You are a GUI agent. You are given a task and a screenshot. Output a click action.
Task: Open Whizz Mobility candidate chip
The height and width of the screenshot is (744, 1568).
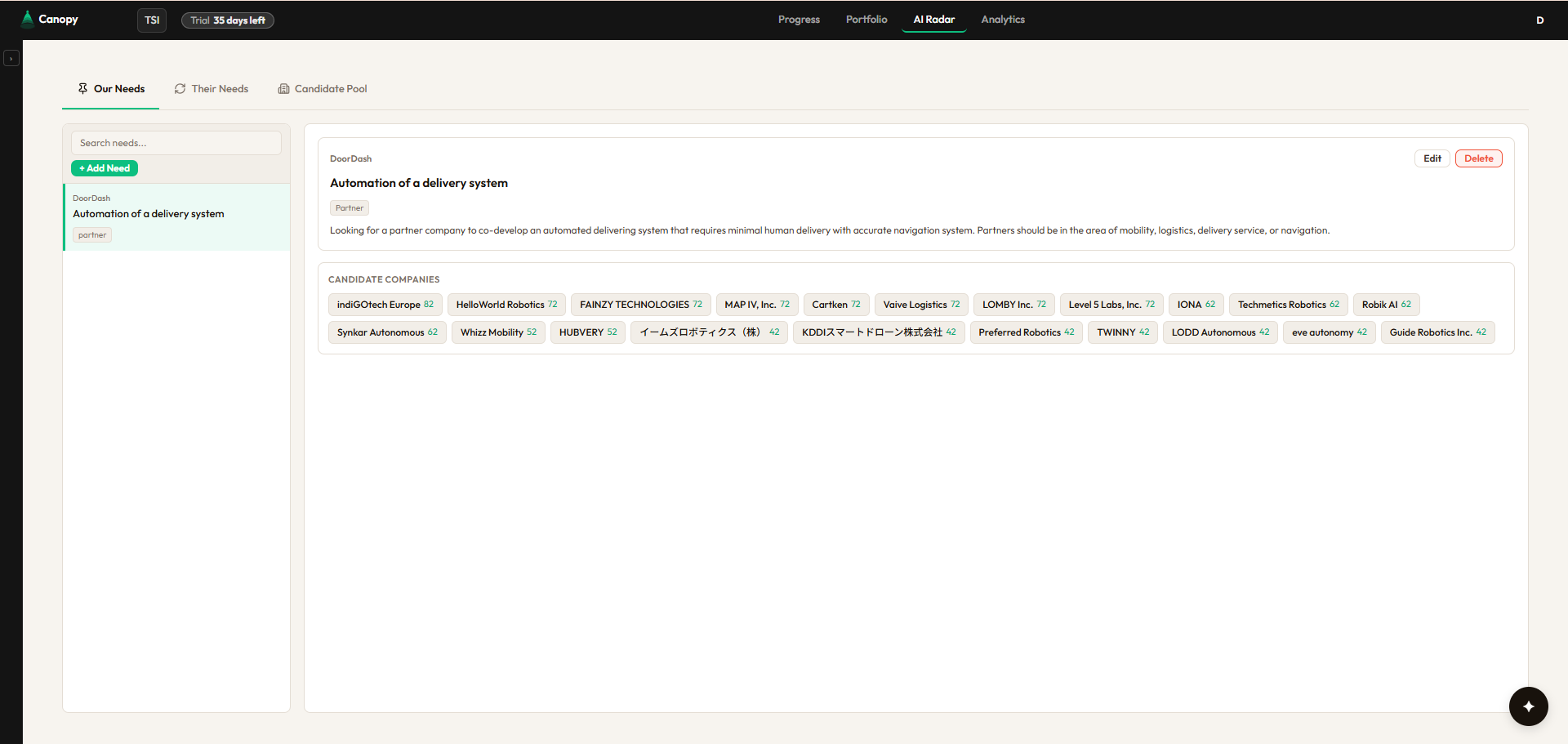pos(498,332)
